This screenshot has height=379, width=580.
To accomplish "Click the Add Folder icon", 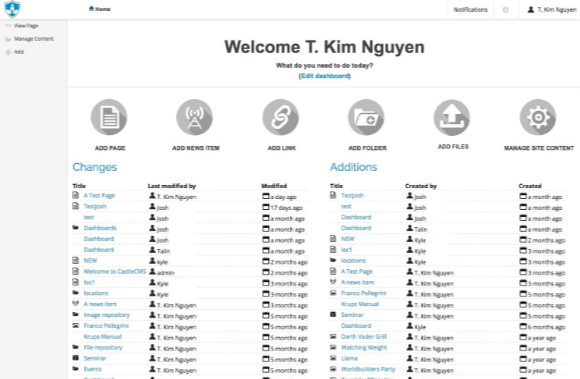I will [x=366, y=117].
